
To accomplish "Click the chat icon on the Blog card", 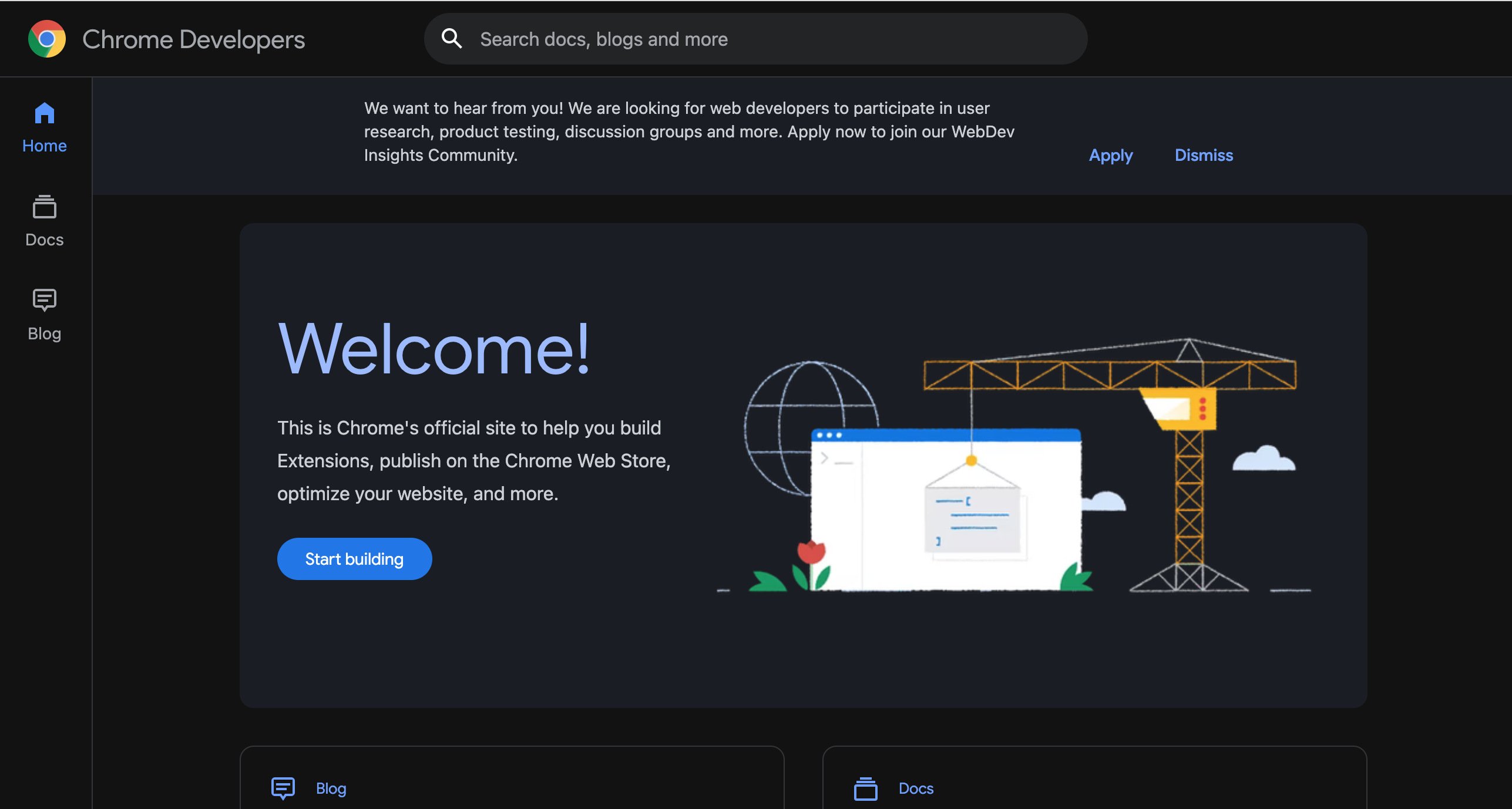I will tap(283, 788).
